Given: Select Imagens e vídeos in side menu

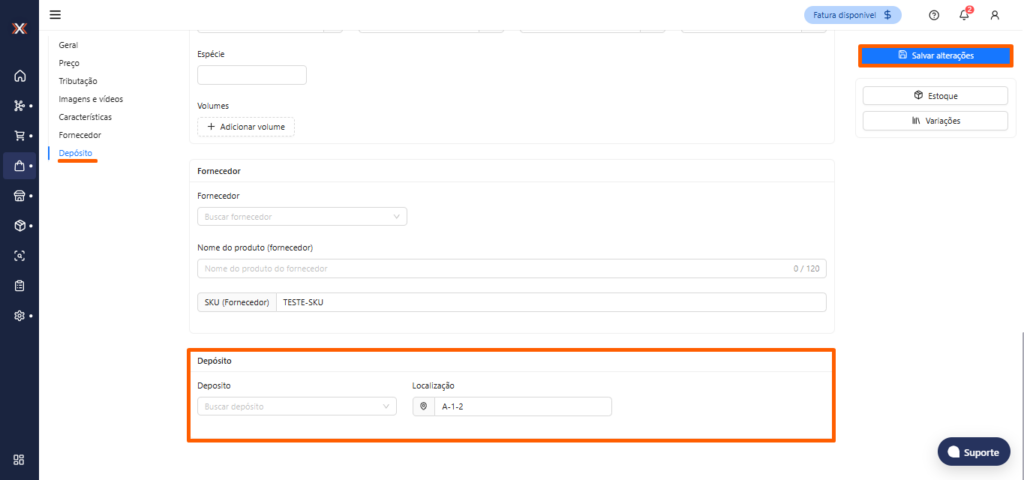Looking at the screenshot, I should tap(91, 99).
